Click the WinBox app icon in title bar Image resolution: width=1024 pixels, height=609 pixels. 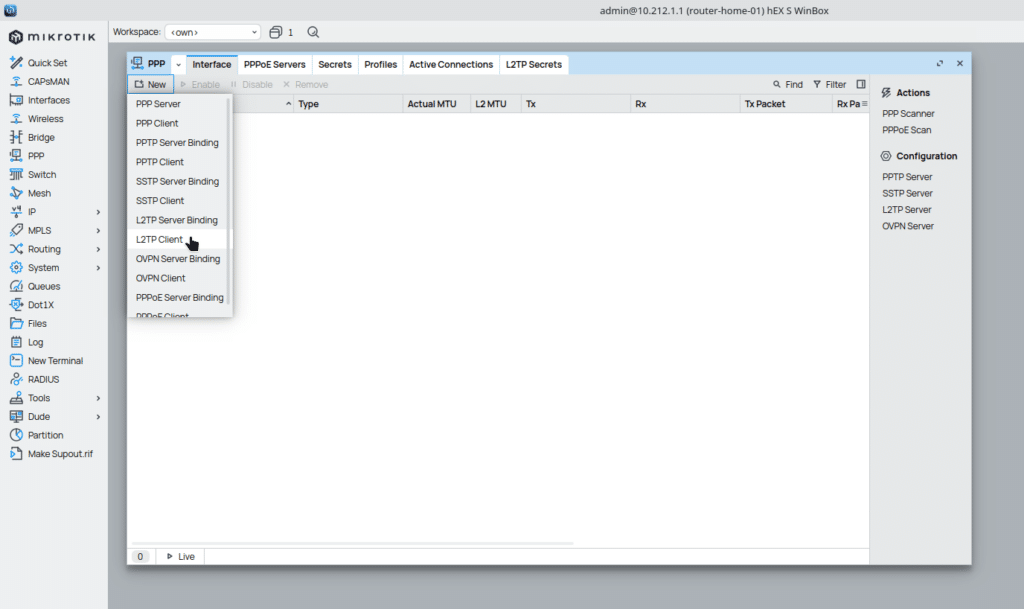[x=10, y=10]
